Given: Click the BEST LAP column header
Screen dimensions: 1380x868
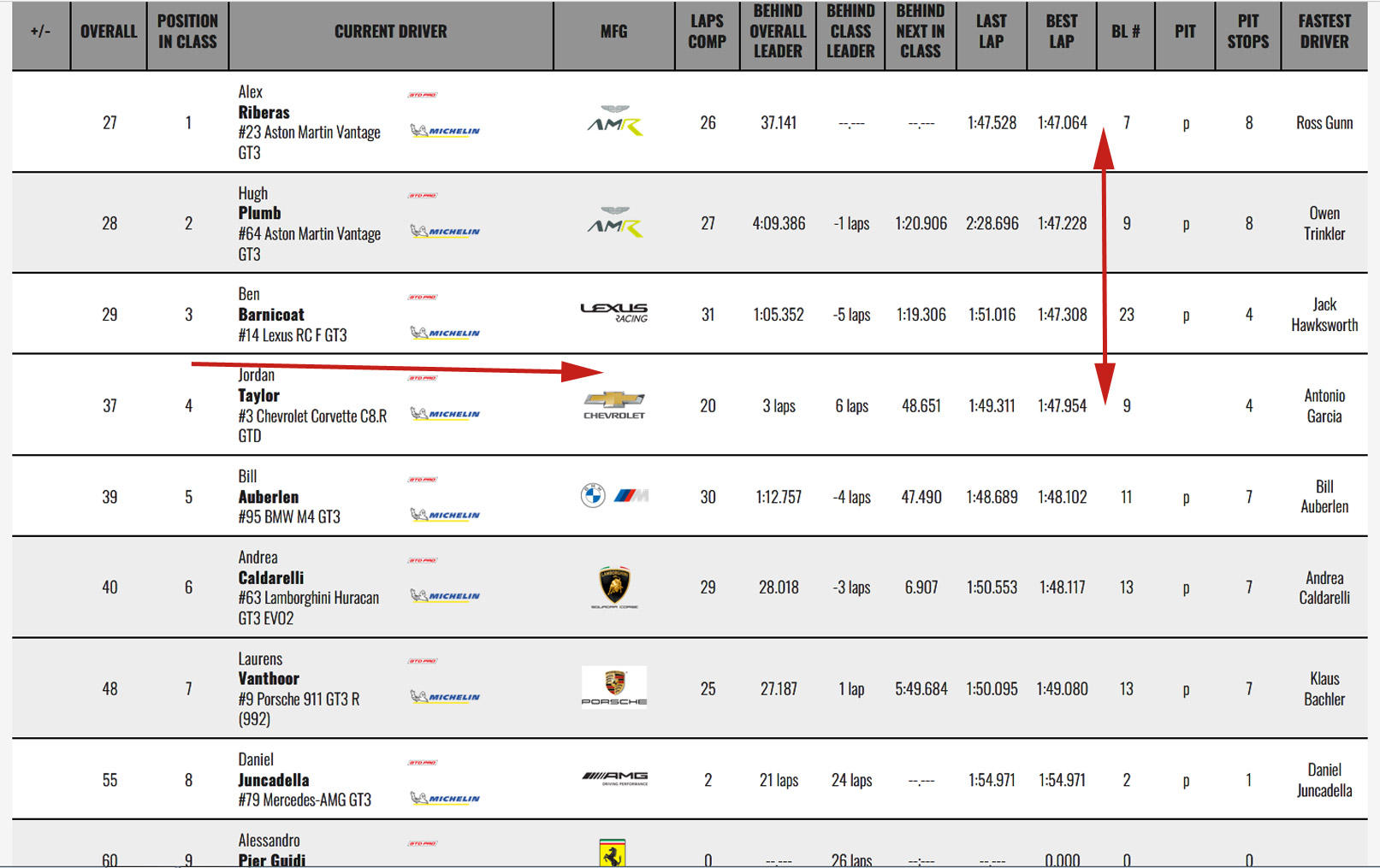Looking at the screenshot, I should pyautogui.click(x=1061, y=32).
